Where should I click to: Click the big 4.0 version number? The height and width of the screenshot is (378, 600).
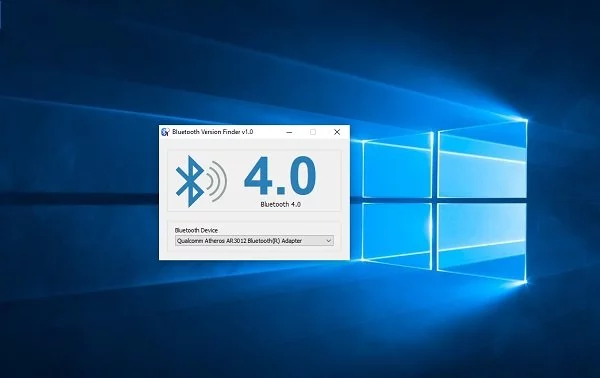coord(280,176)
